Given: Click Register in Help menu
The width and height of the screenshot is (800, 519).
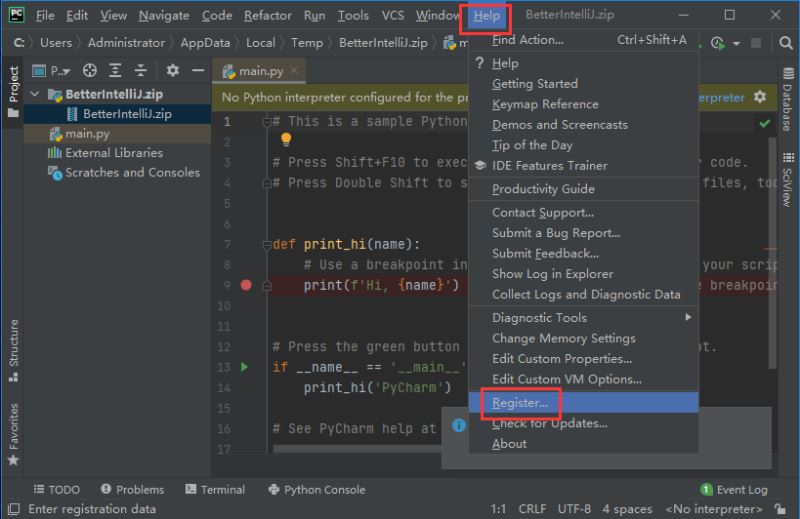Looking at the screenshot, I should [x=584, y=403].
